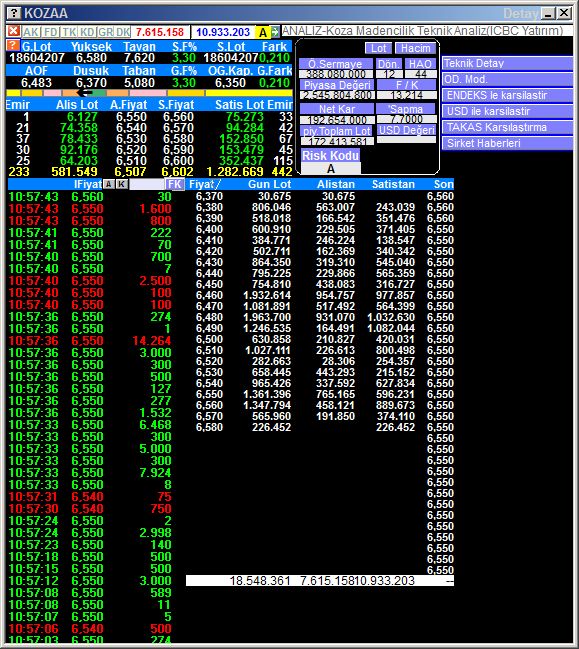Click the Net Kar label

point(337,109)
